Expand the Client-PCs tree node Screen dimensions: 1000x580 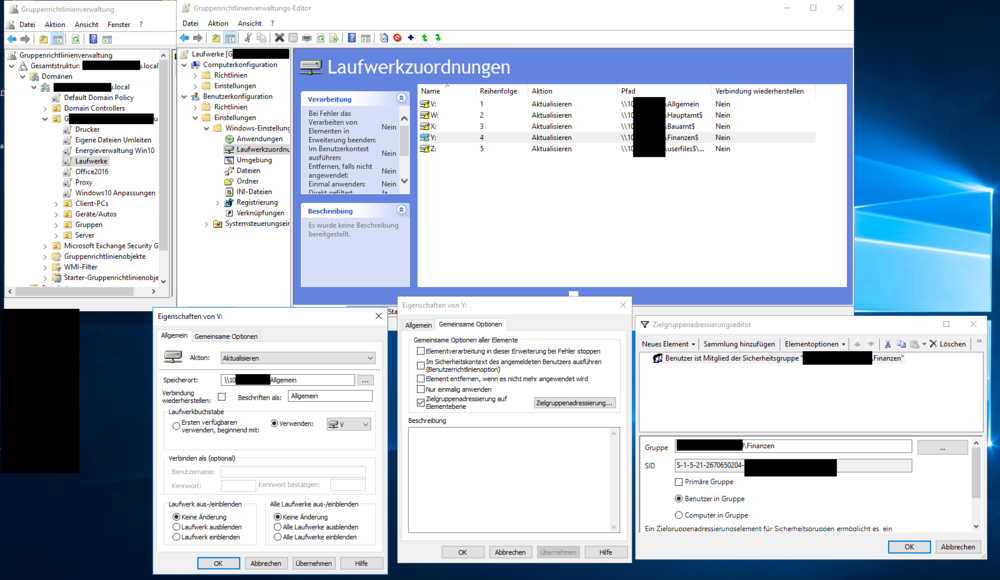point(56,203)
